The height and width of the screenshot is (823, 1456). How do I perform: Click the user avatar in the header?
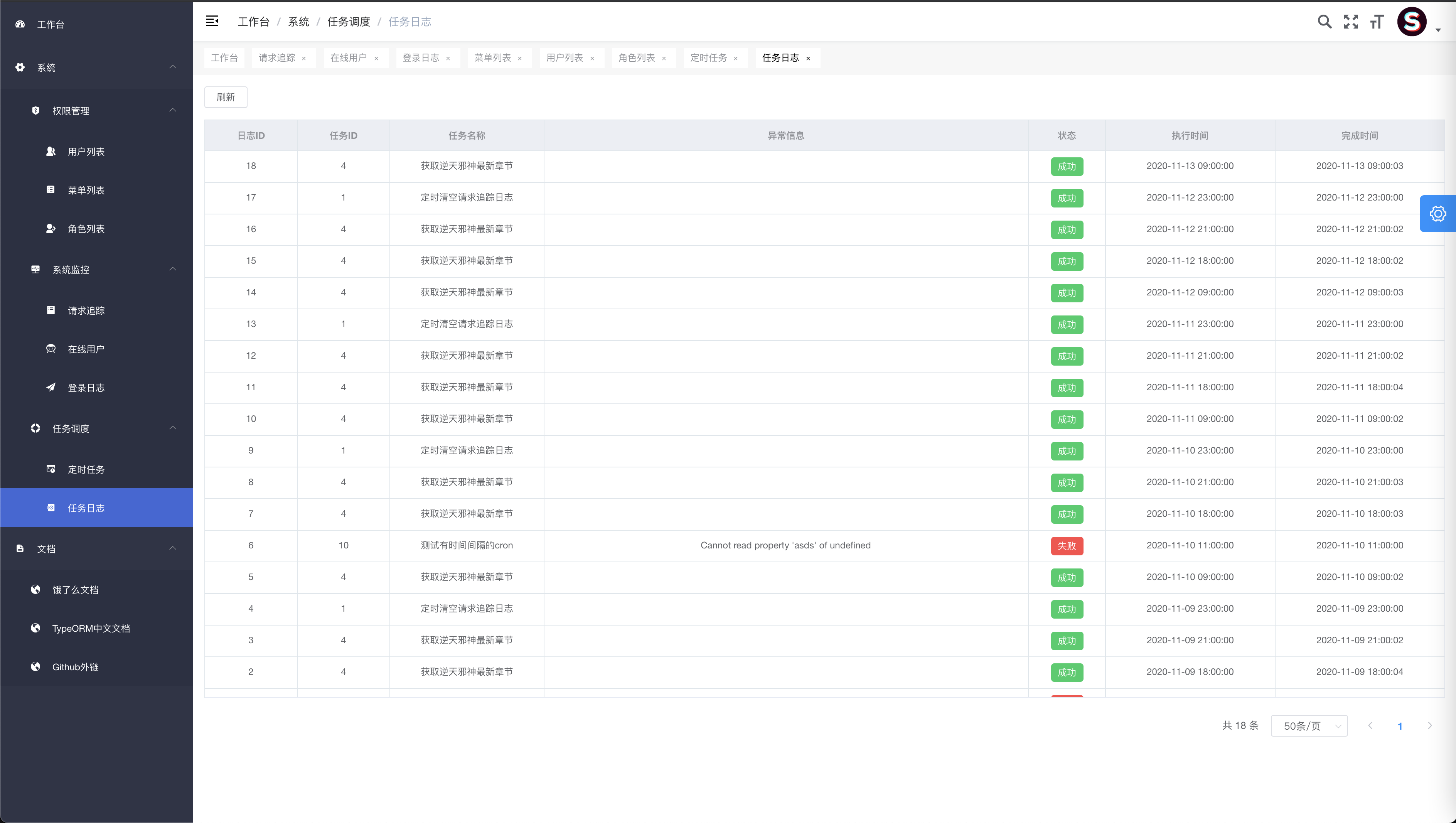[1411, 22]
